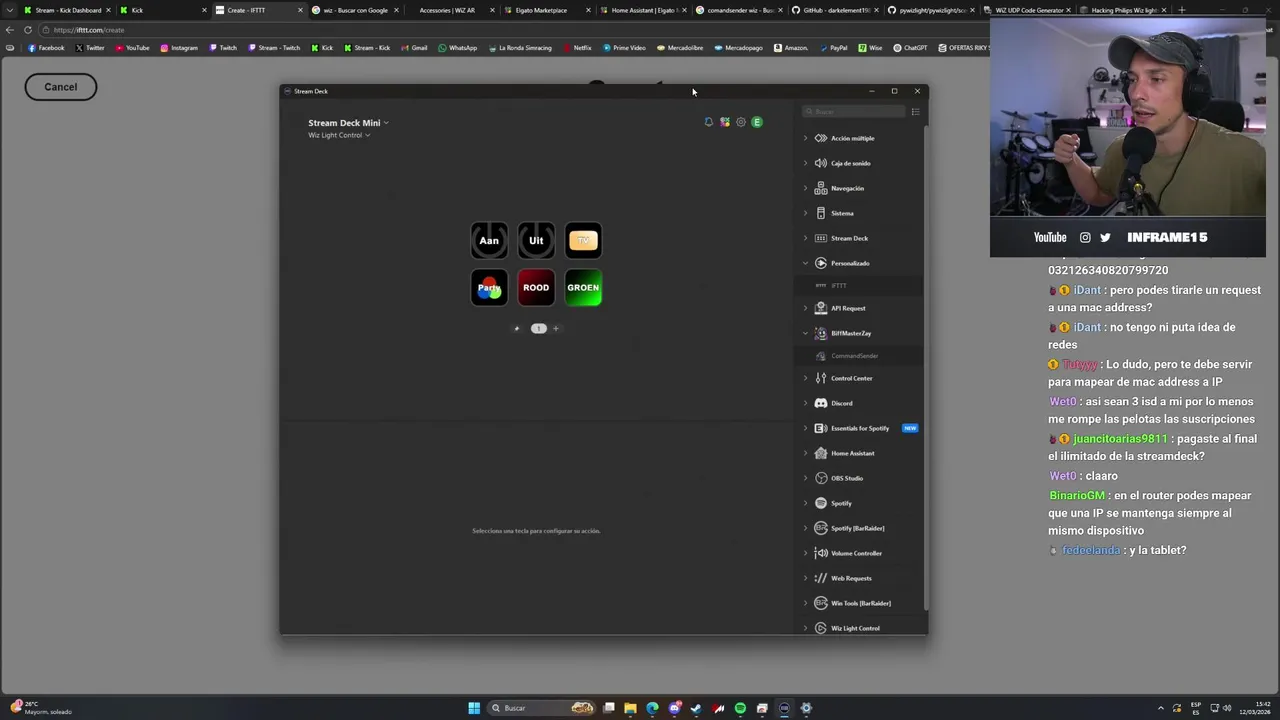Click the Spotify [BarRaider] plugin icon
The height and width of the screenshot is (720, 1280).
coord(821,528)
